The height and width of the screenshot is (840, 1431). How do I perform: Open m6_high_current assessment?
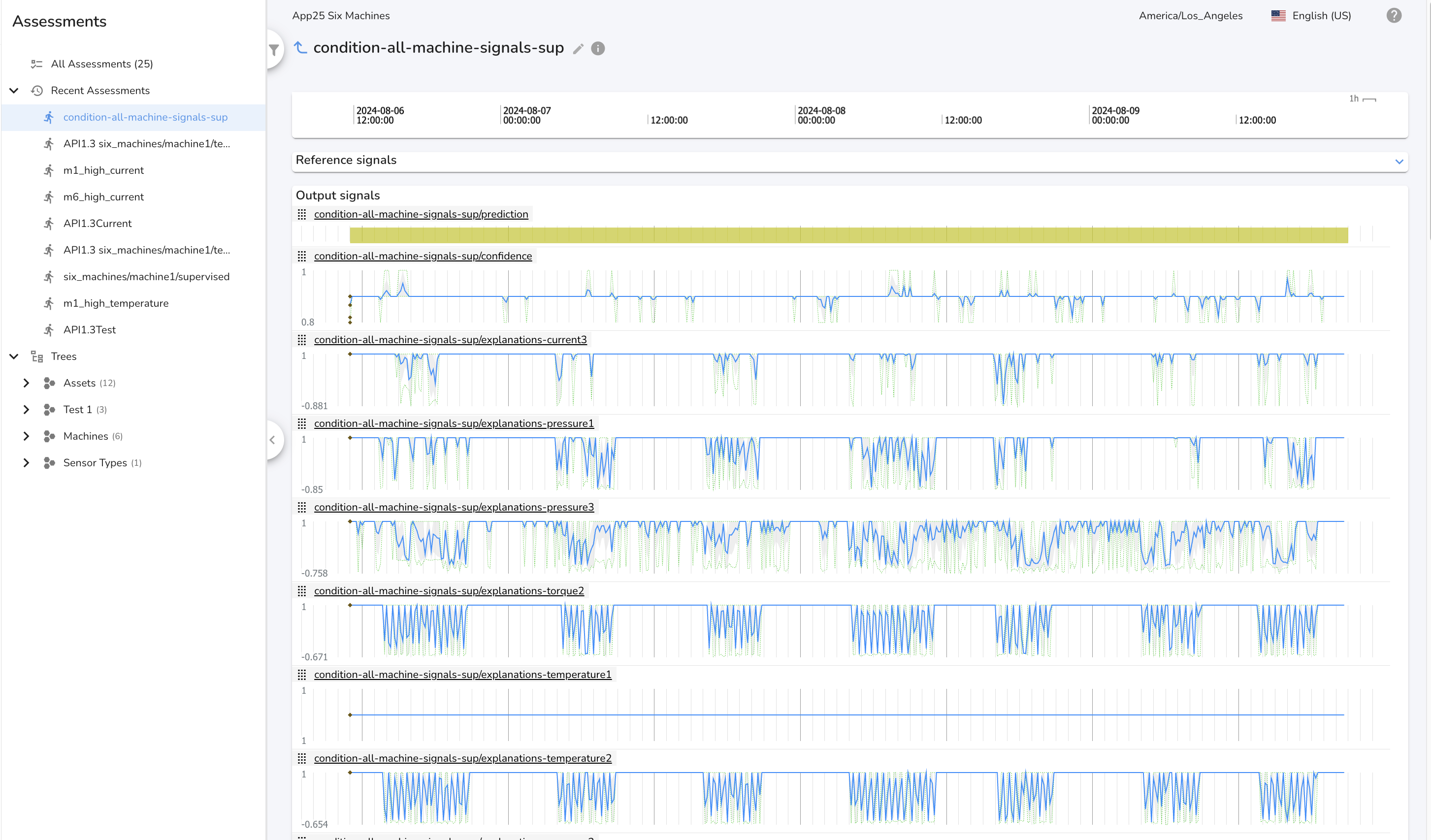[103, 197]
